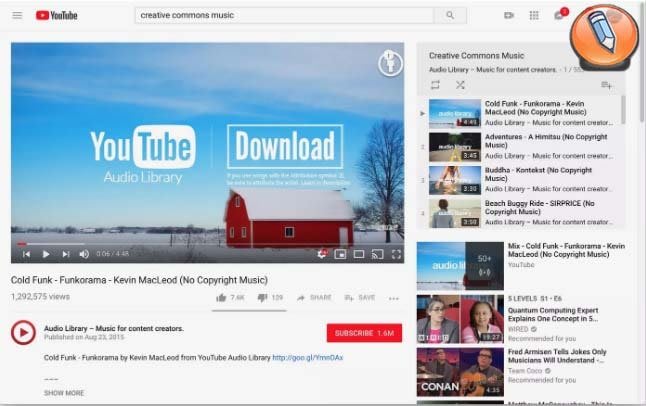Click the WIRED channel name
This screenshot has height=406, width=646.
[x=518, y=329]
